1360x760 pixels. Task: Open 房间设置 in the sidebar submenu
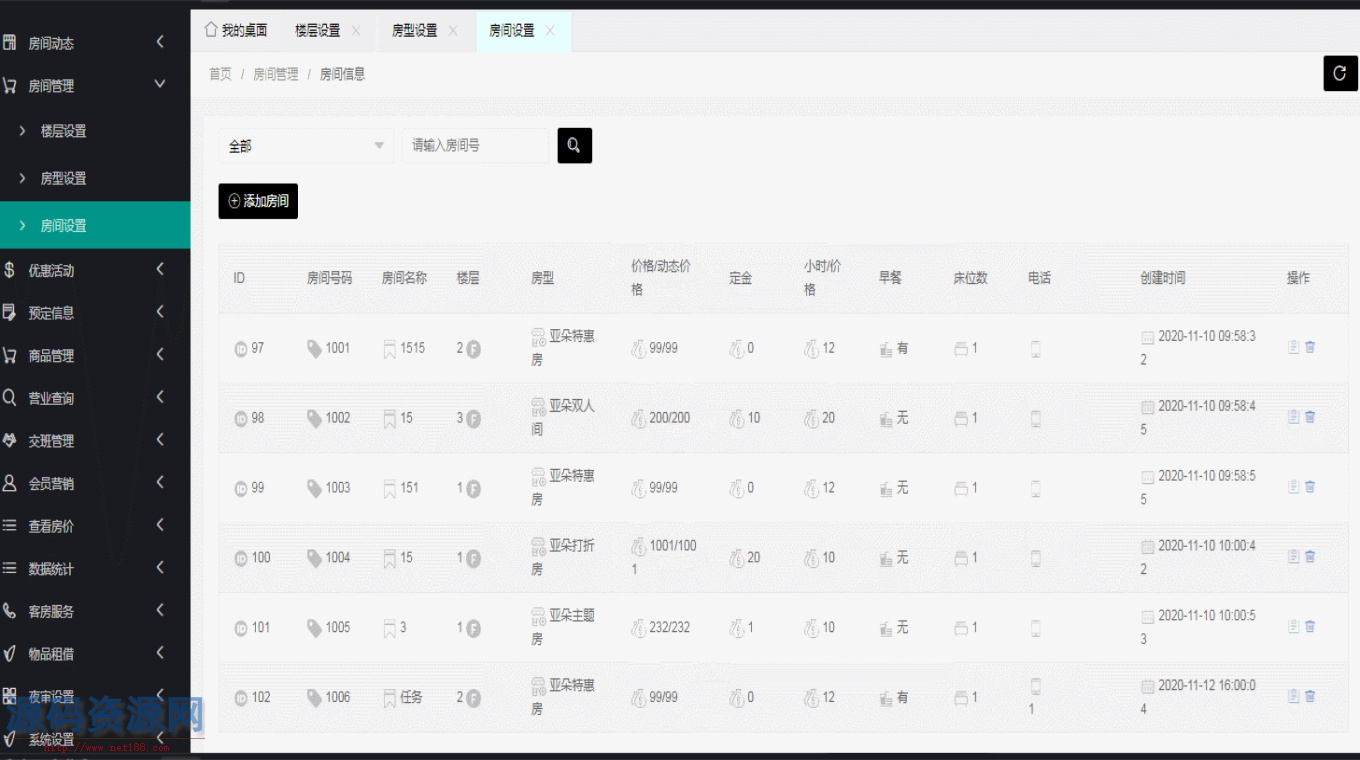tap(95, 225)
